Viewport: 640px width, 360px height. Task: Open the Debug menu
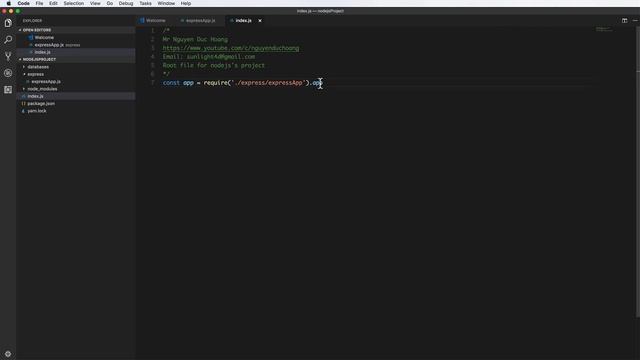pyautogui.click(x=126, y=3)
